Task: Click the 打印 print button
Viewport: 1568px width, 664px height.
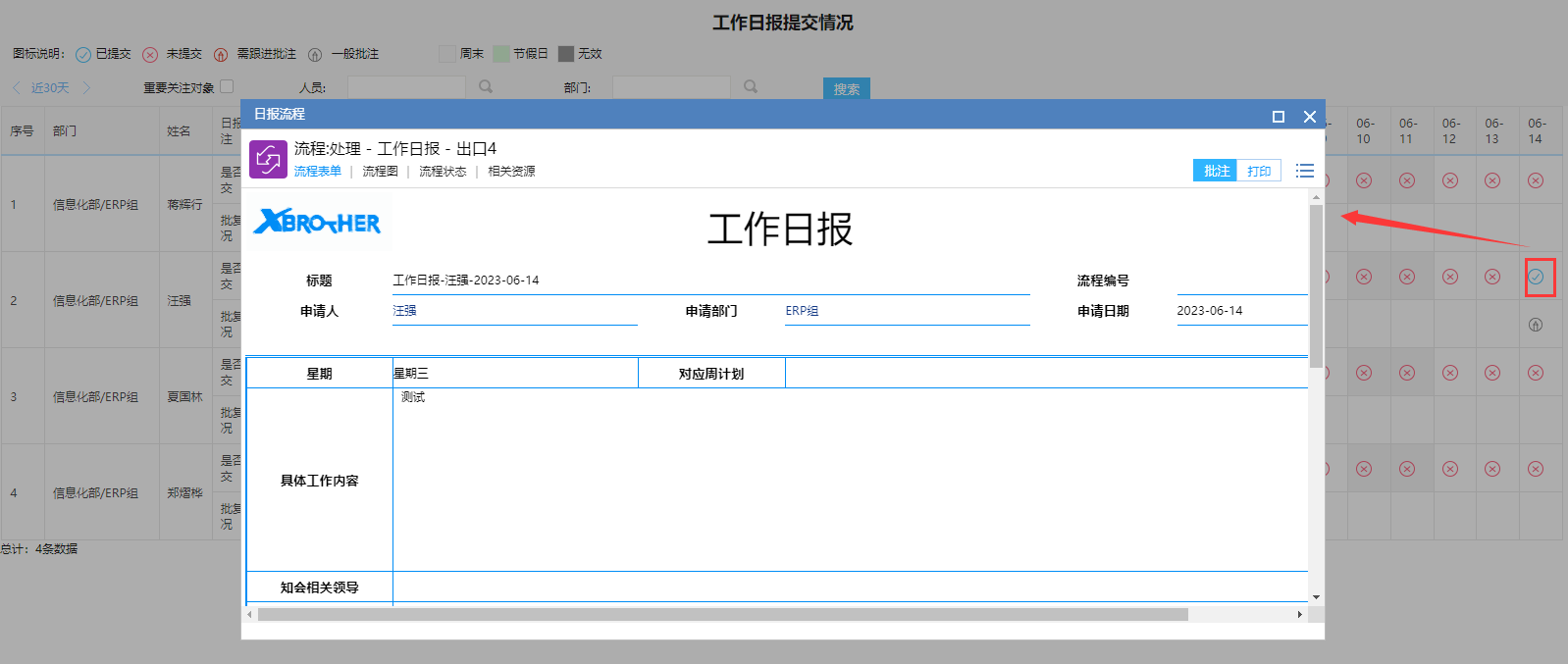Action: pos(1259,171)
